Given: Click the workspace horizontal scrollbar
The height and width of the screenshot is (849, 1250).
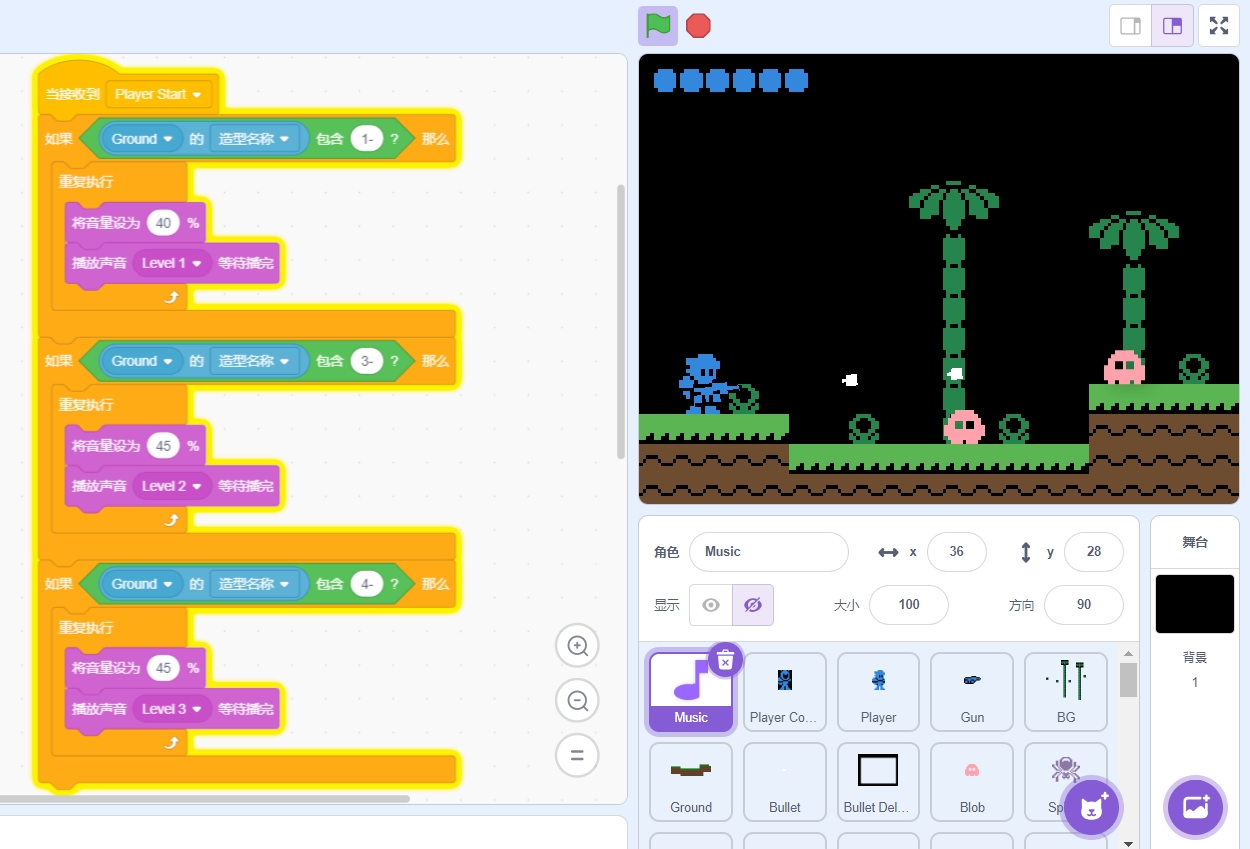Looking at the screenshot, I should point(205,798).
